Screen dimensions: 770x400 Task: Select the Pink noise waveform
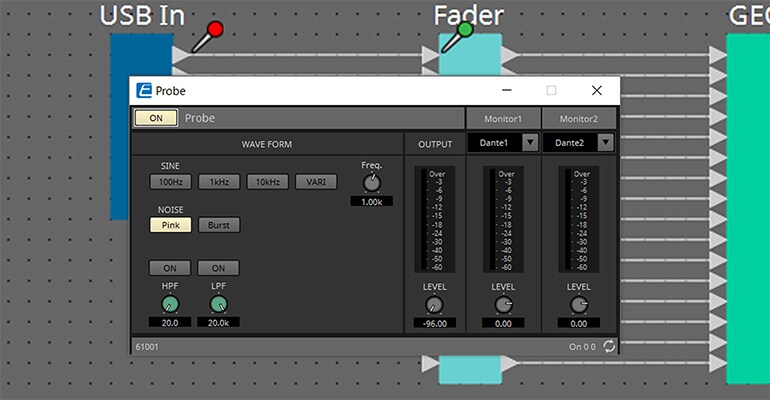tap(170, 225)
